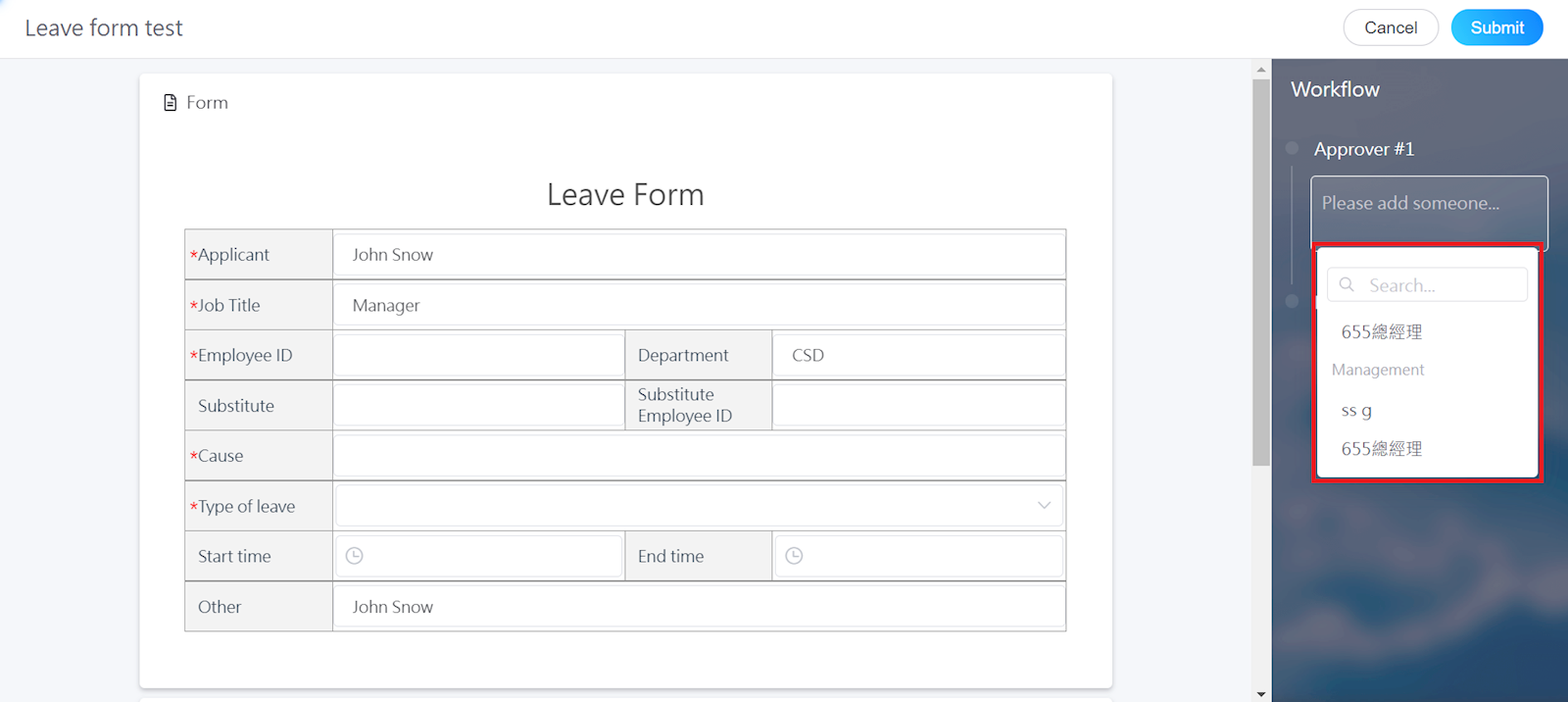
Task: Submit the leave form
Action: tap(1496, 27)
